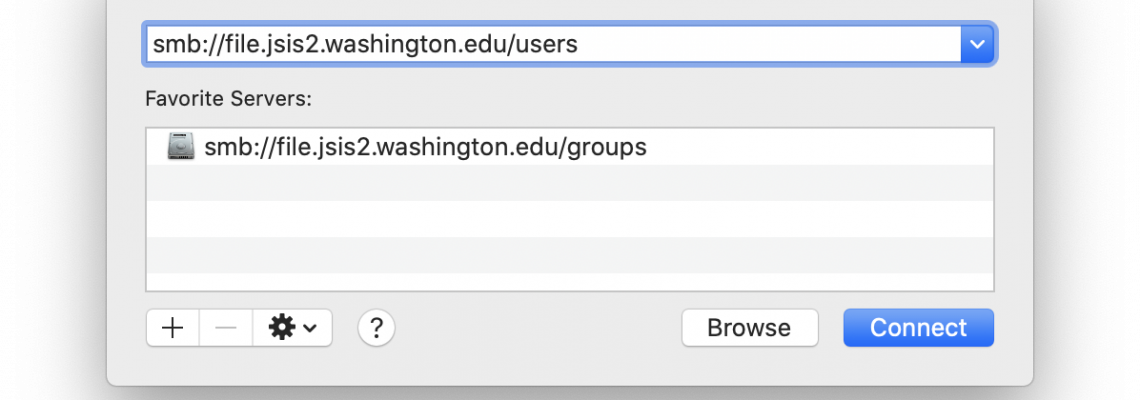Click the question mark help icon
This screenshot has height=400, width=1140.
tap(377, 328)
